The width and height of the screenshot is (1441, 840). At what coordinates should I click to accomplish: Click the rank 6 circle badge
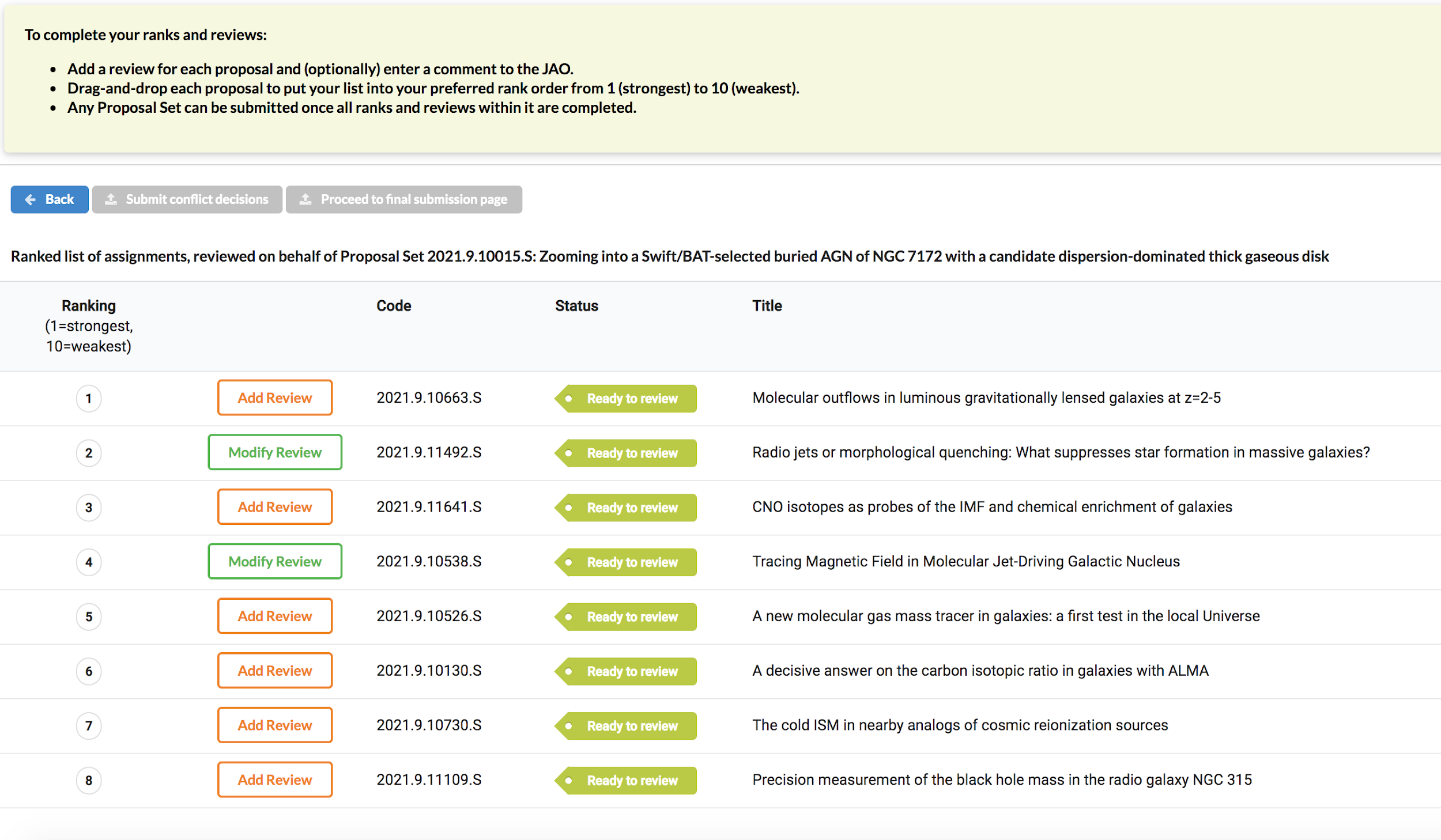click(89, 671)
